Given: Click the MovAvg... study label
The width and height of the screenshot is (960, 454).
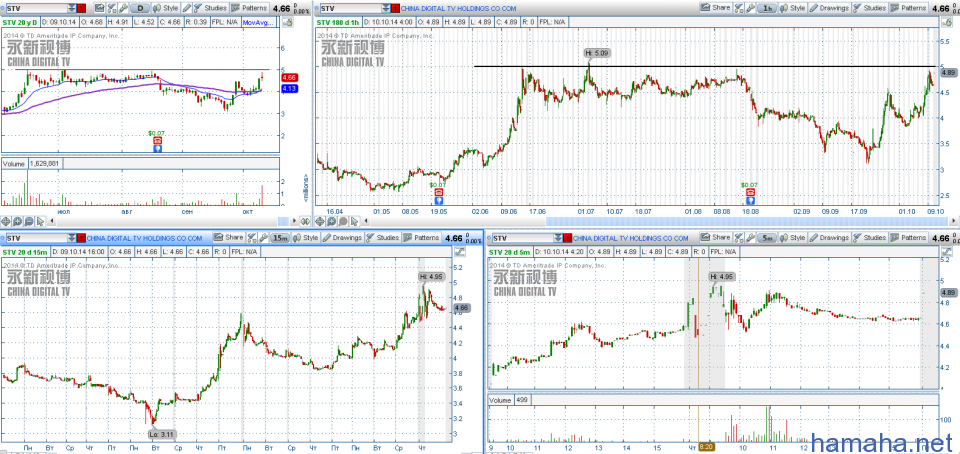Looking at the screenshot, I should (258, 22).
